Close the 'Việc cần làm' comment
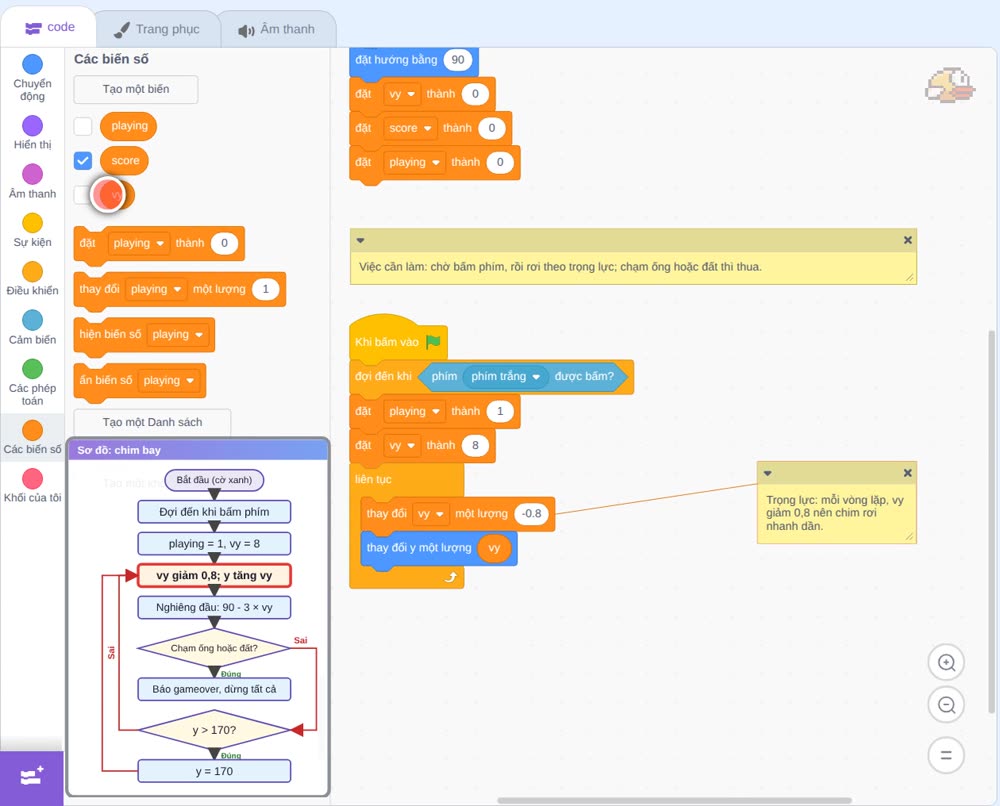1000x806 pixels. (908, 240)
